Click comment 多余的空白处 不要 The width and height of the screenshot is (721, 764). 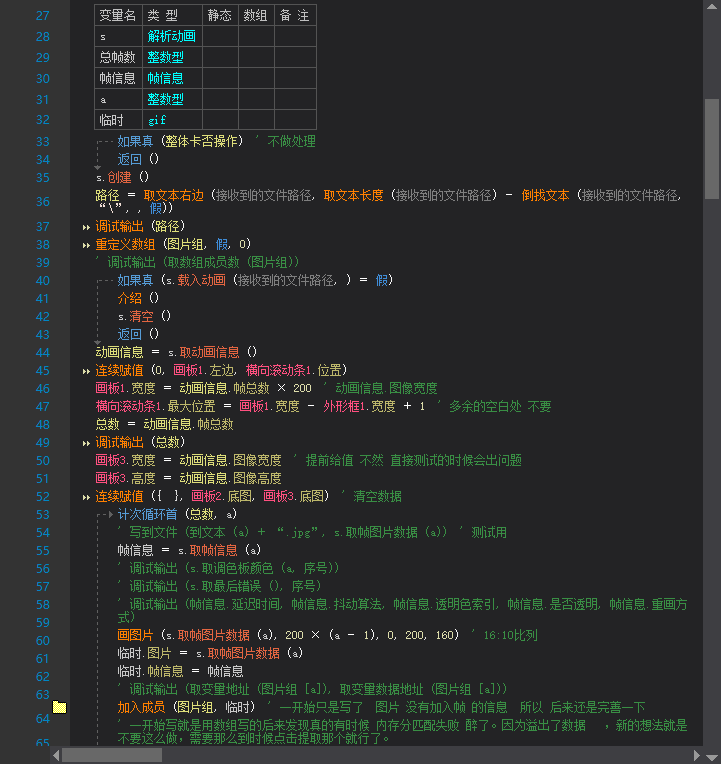pos(500,406)
